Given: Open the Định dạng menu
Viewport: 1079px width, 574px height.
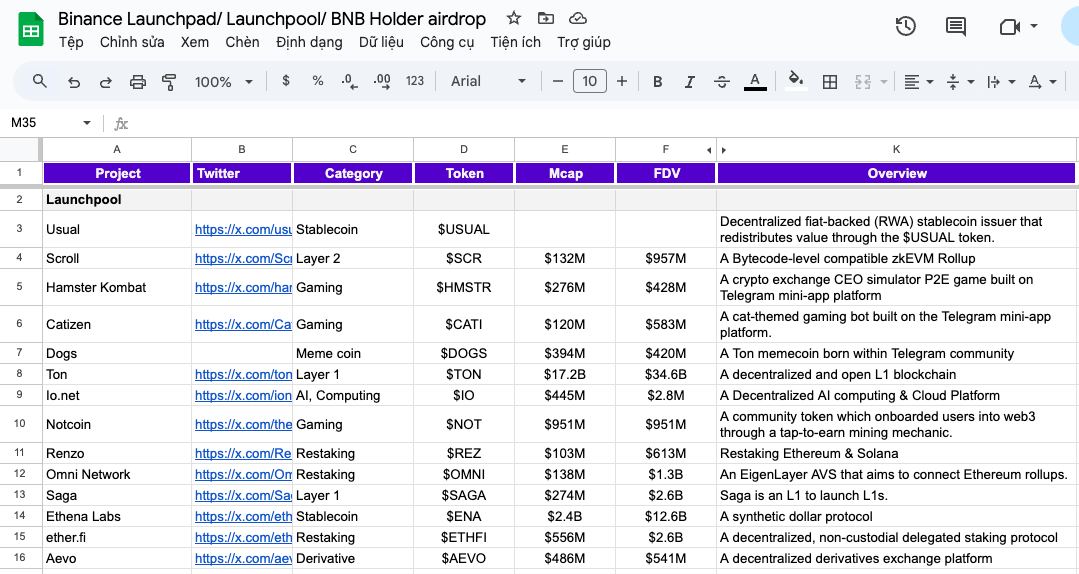Looking at the screenshot, I should (x=309, y=42).
